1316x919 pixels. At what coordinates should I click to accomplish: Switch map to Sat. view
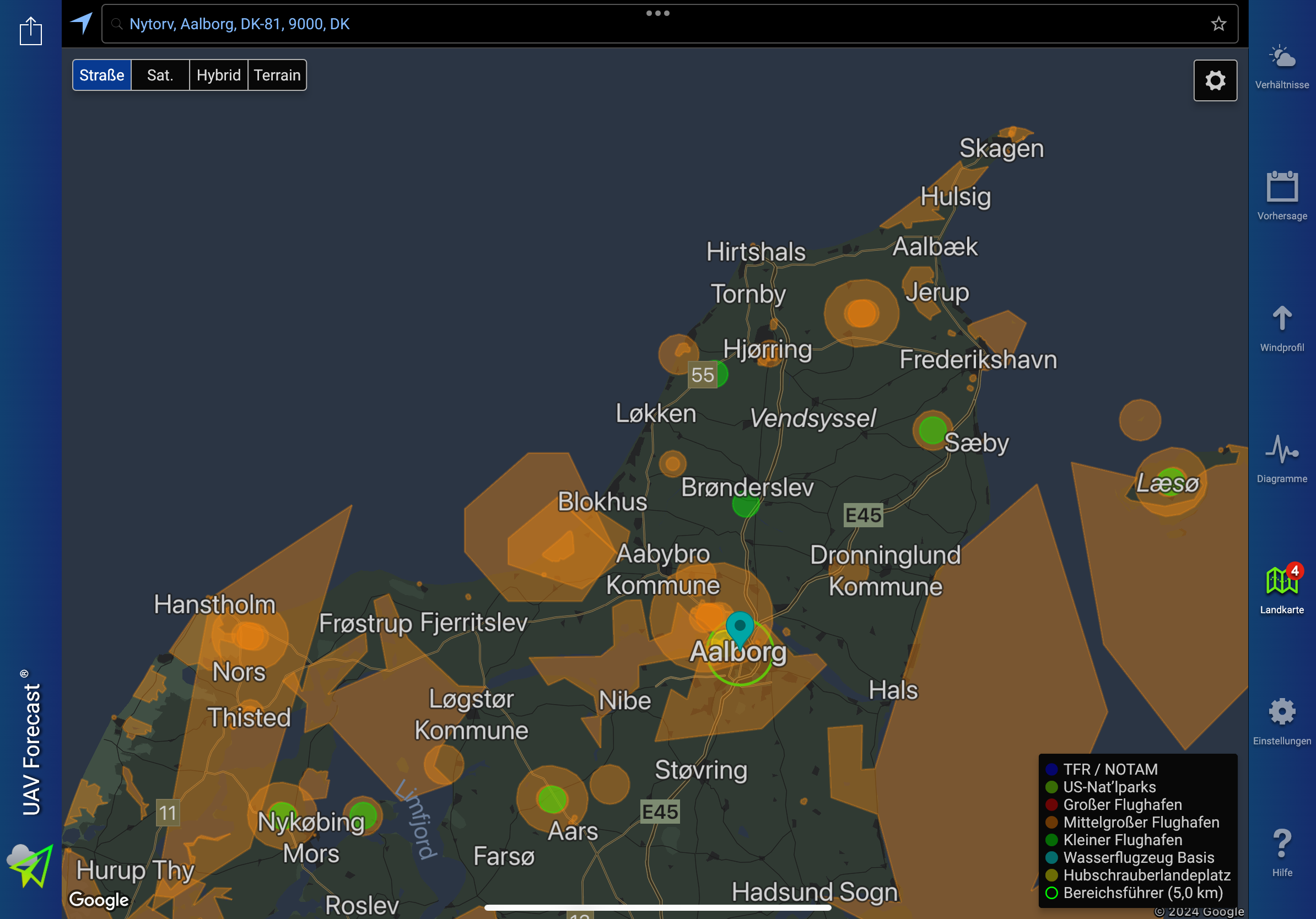pyautogui.click(x=160, y=75)
